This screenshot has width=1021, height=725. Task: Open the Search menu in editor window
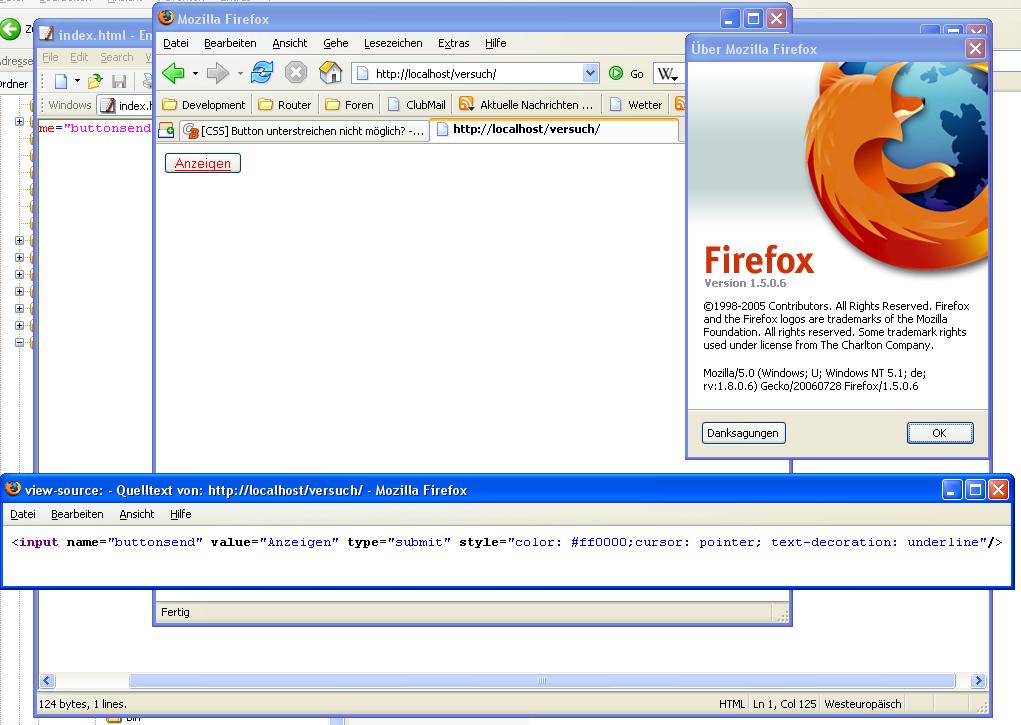[x=117, y=57]
